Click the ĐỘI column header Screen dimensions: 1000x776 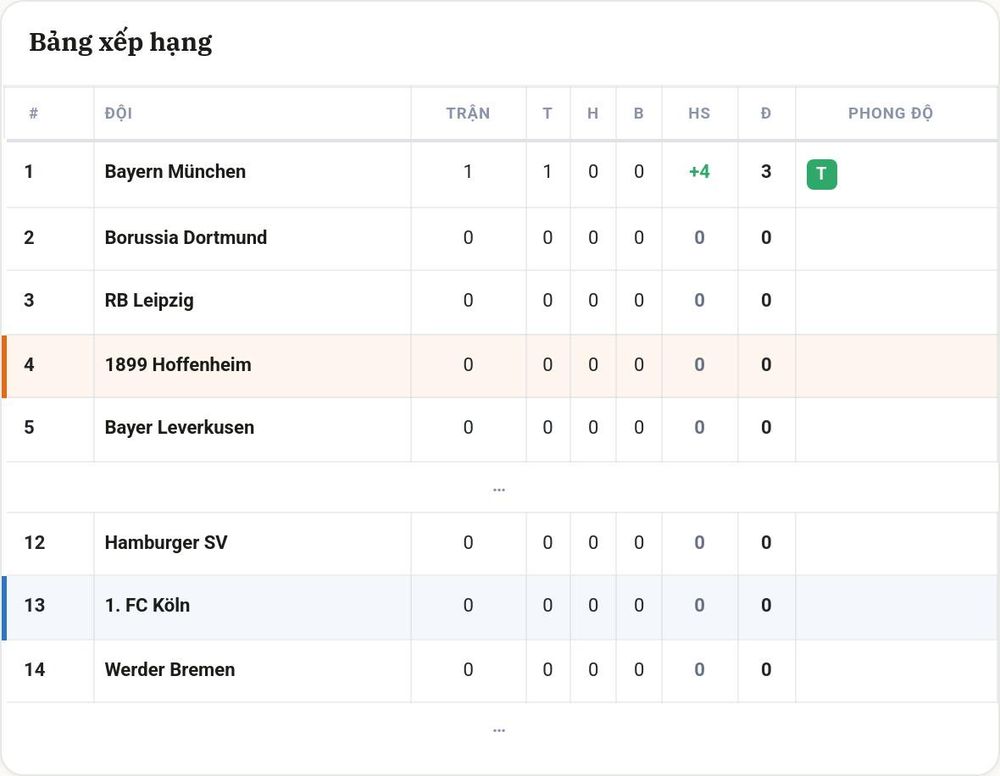point(119,113)
